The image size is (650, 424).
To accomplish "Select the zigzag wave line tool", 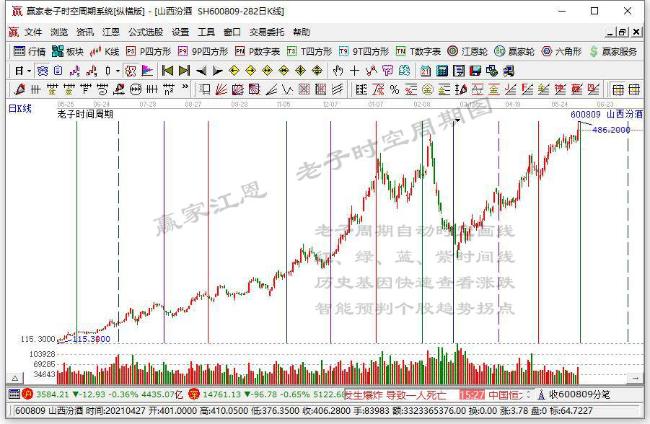I will point(287,89).
